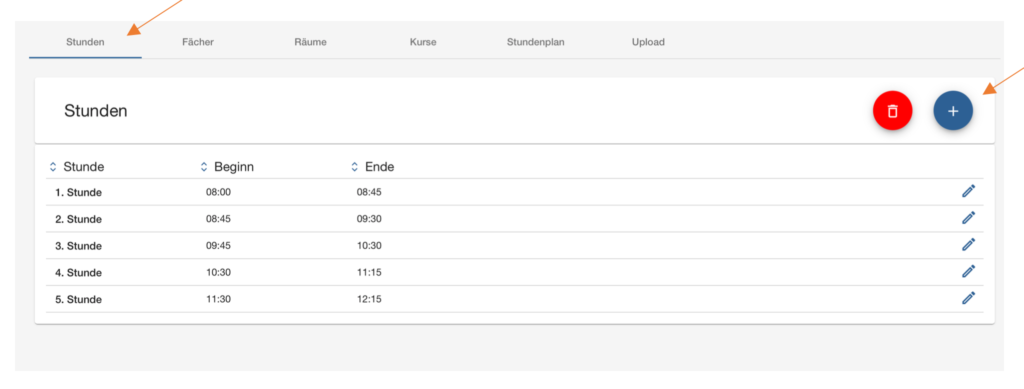Click the Ende column header text
The width and height of the screenshot is (1024, 389).
(379, 167)
